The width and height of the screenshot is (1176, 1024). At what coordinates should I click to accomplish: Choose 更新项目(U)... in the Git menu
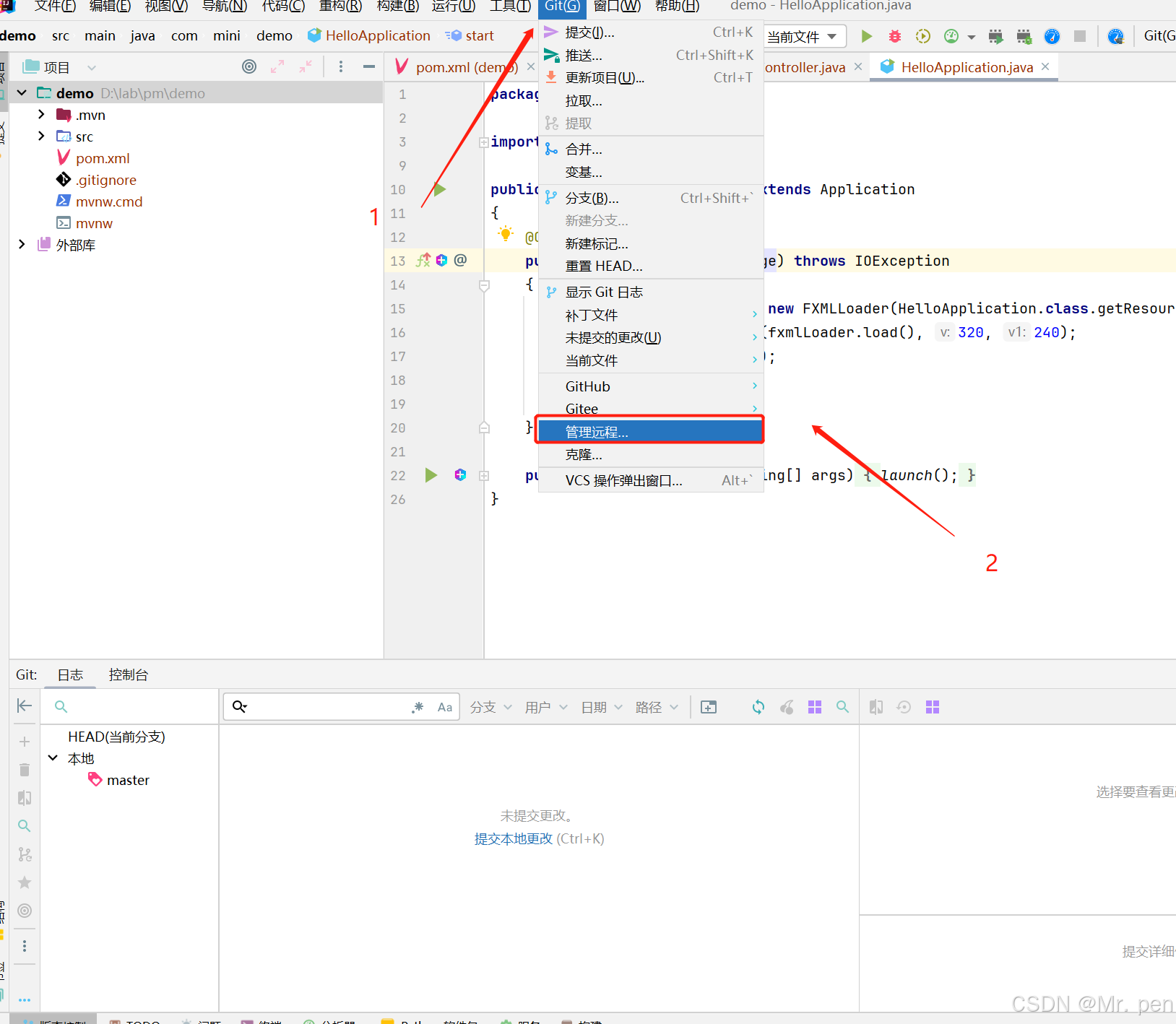tap(651, 78)
